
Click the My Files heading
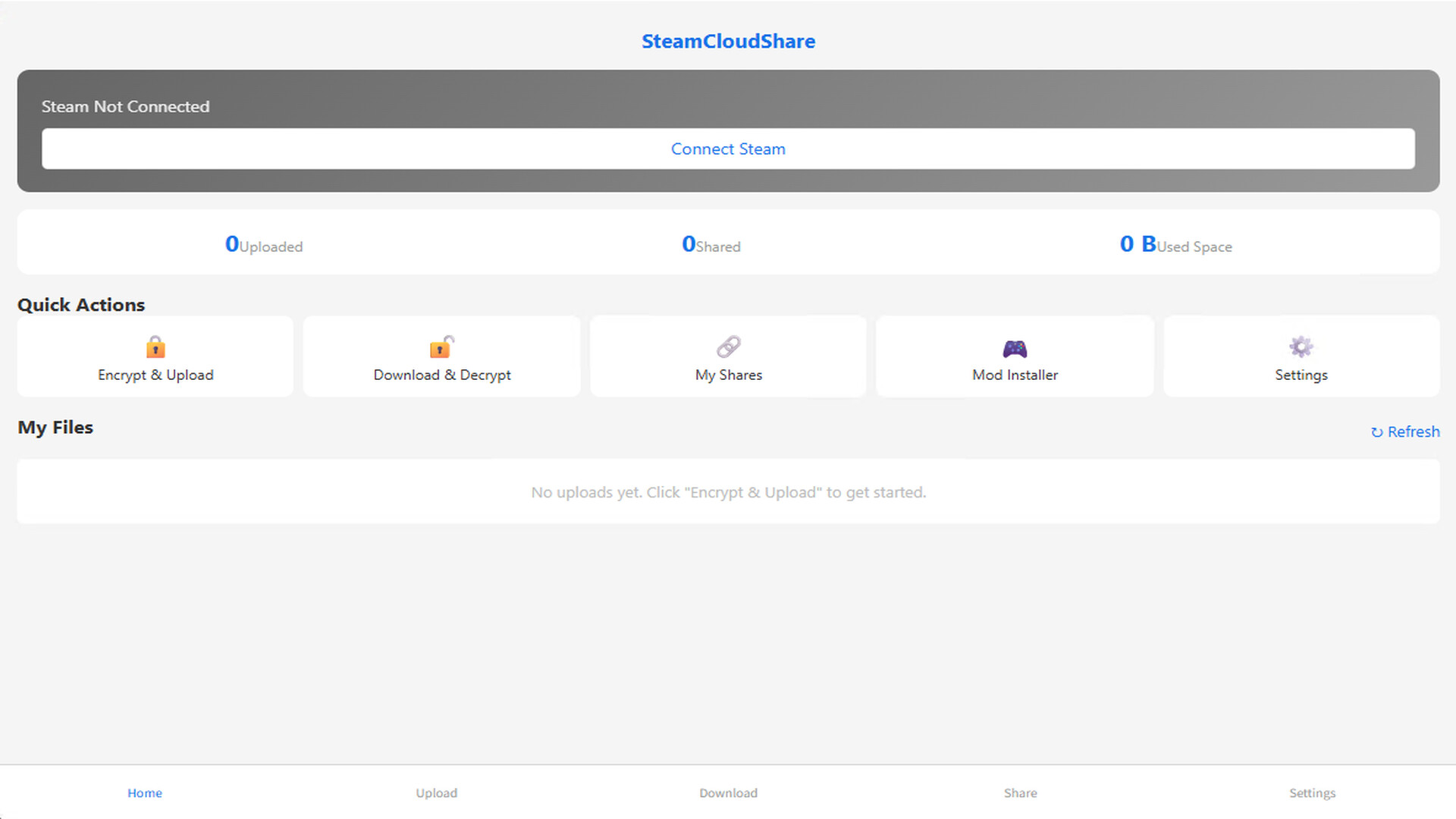(55, 427)
